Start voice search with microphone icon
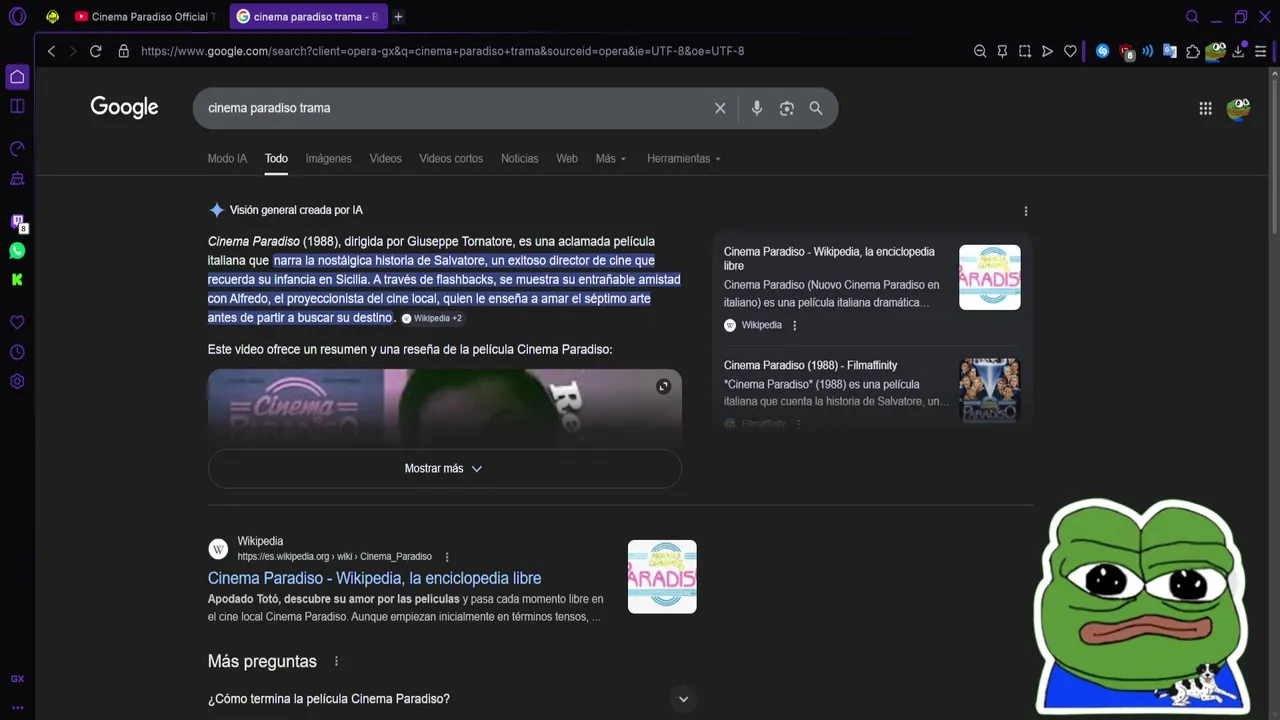1280x720 pixels. (x=757, y=108)
